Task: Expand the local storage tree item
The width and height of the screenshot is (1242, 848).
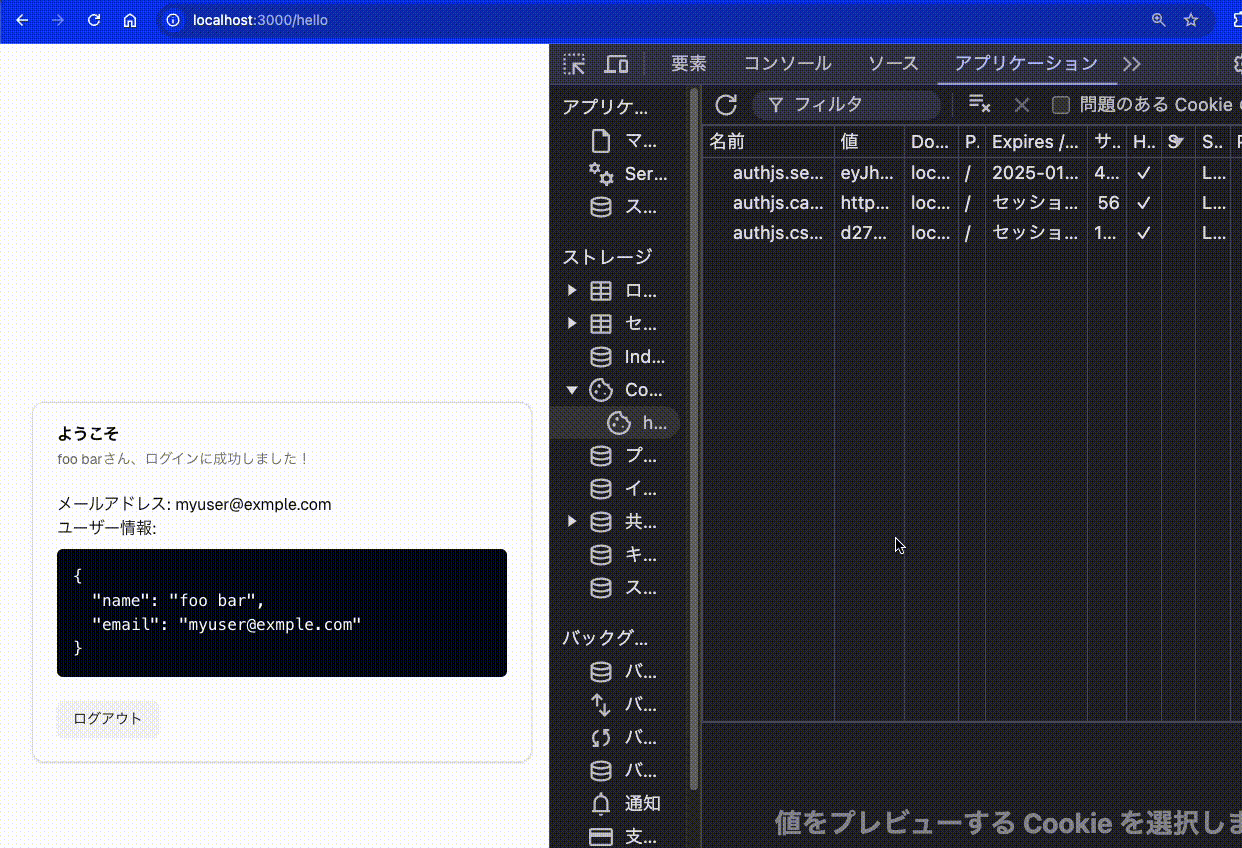Action: coord(572,291)
